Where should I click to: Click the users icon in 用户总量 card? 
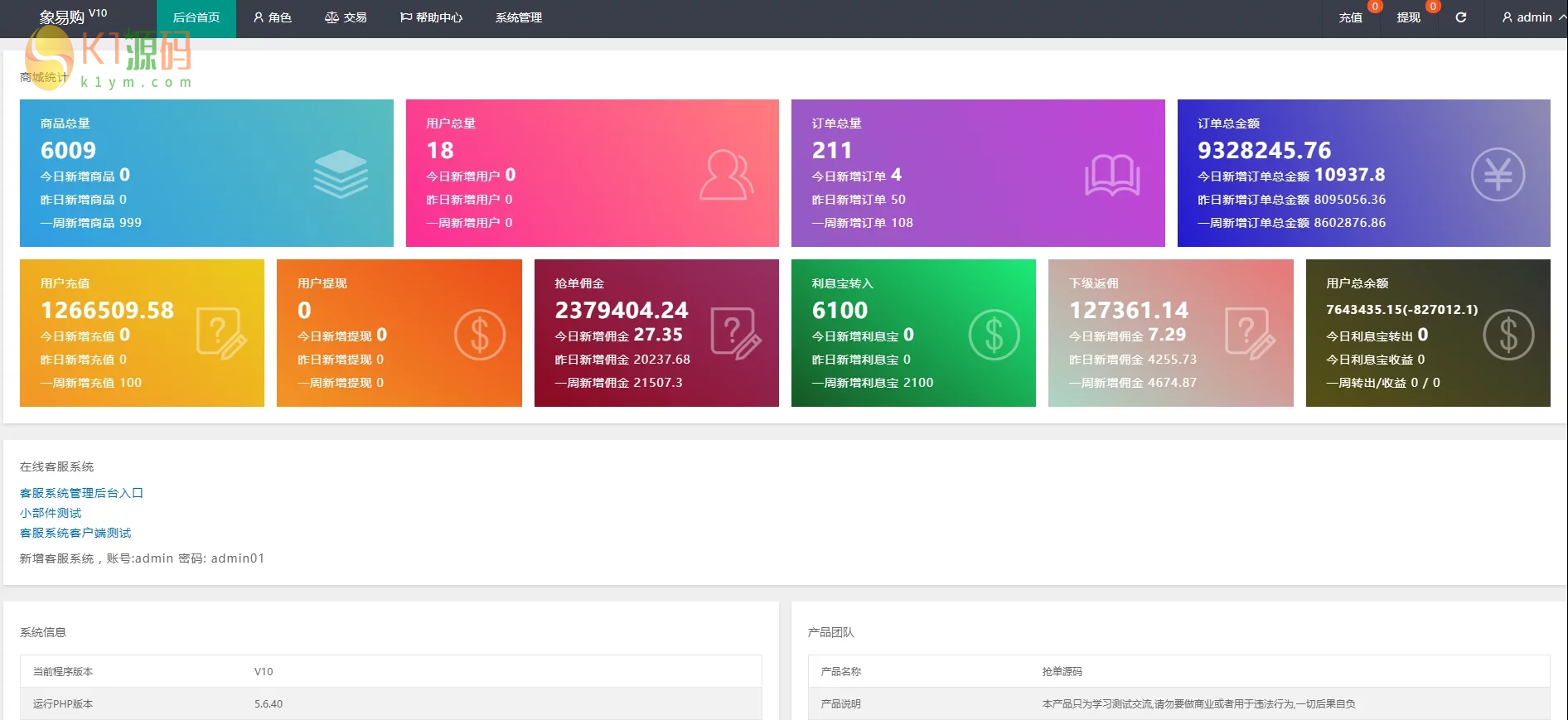click(x=726, y=174)
